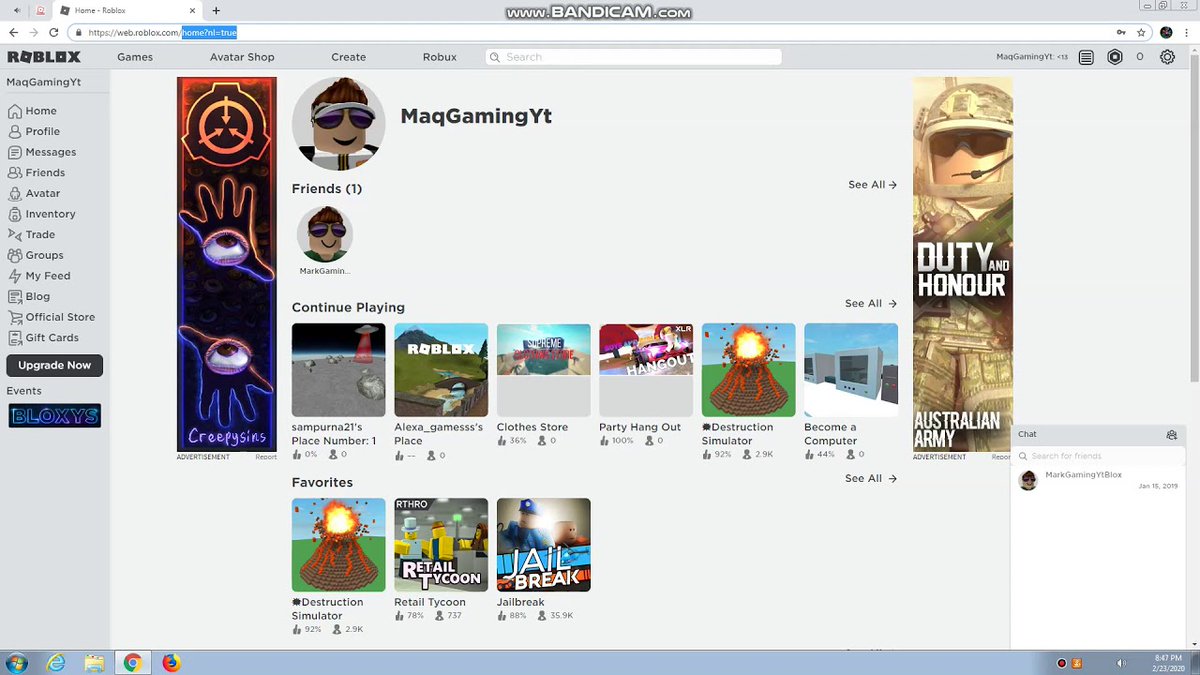Viewport: 1200px width, 675px height.
Task: Open Chrome's three-dot menu
Action: tap(1187, 32)
